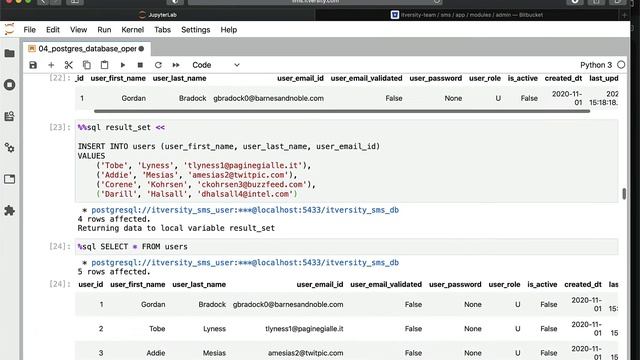Open the View menu
Screen dimensions: 640x360
click(78, 30)
